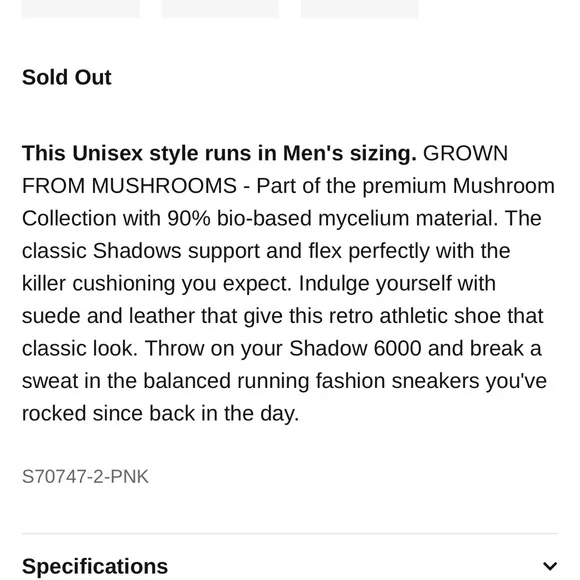
Task: Select the third gray option box at top
Action: click(360, 9)
